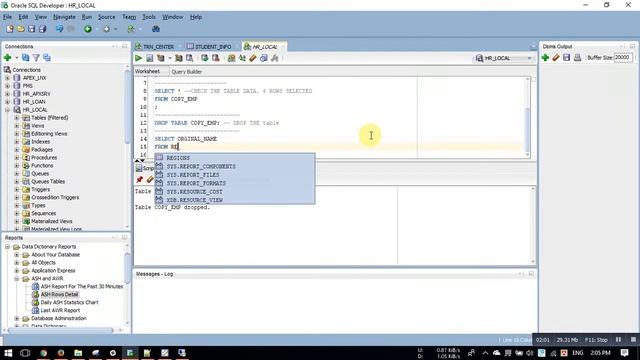Switch to the STUDENT_INFO tab
640x360 pixels.
click(213, 47)
